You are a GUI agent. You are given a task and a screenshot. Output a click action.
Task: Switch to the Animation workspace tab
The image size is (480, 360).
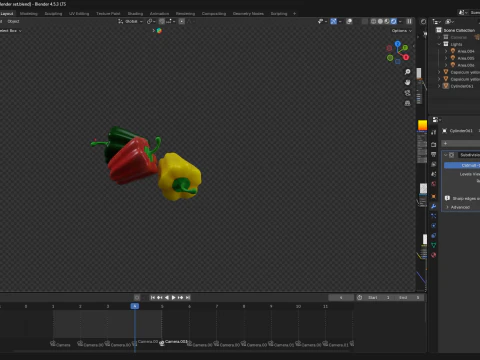159,14
